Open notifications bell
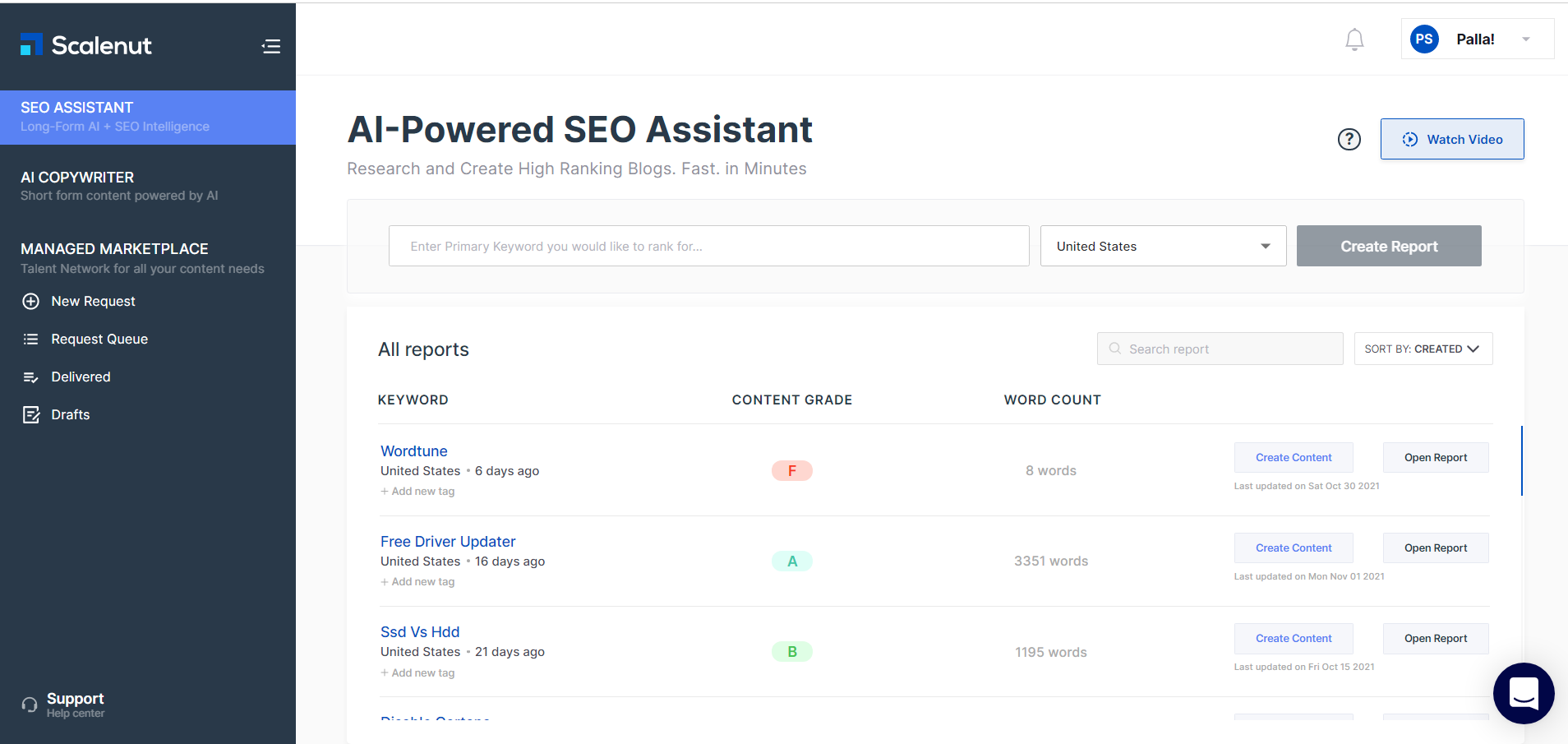1568x744 pixels. click(x=1354, y=39)
